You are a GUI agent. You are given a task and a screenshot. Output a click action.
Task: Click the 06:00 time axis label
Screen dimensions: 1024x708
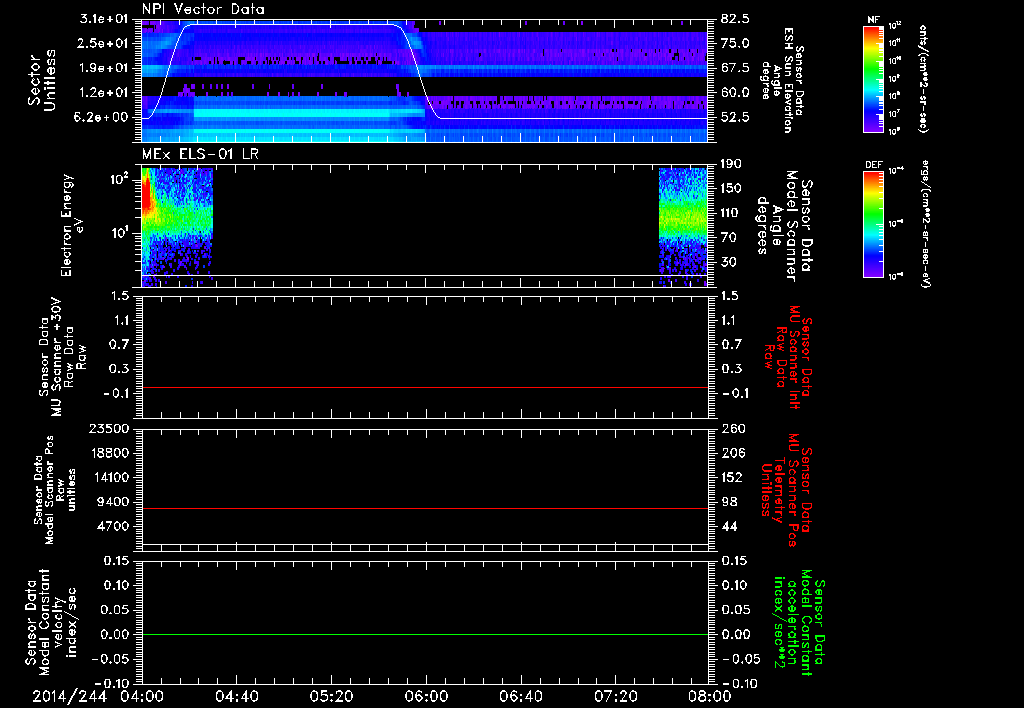pyautogui.click(x=426, y=696)
